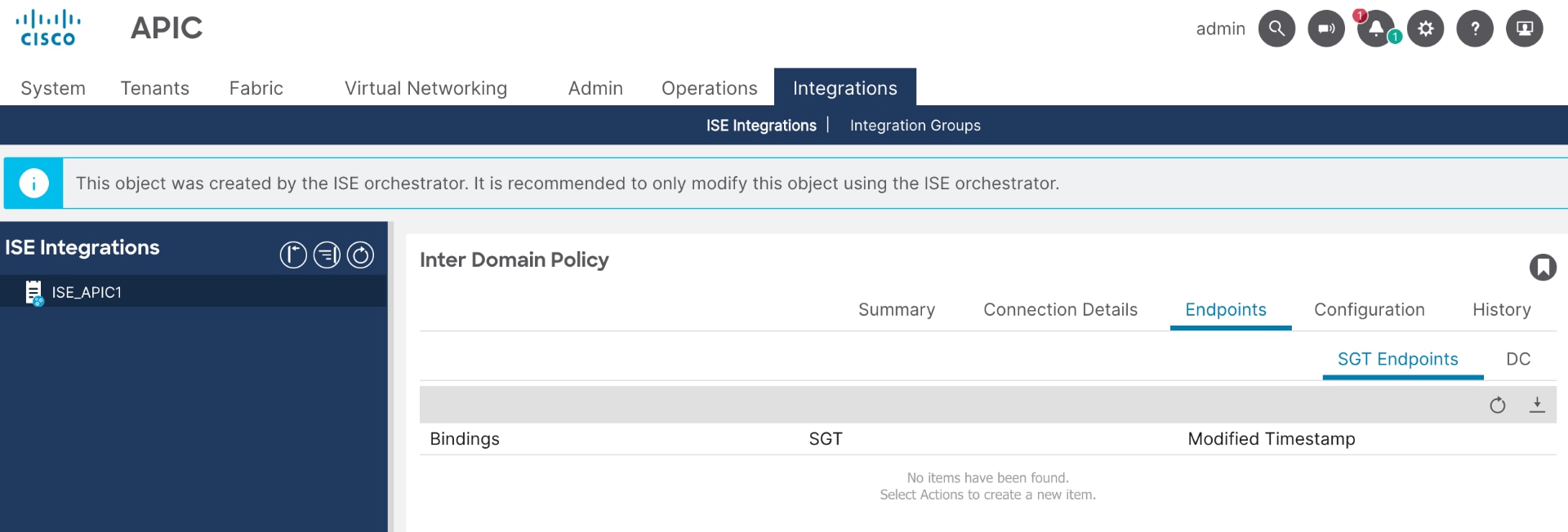Click the admin username
1568x532 pixels.
click(1220, 29)
